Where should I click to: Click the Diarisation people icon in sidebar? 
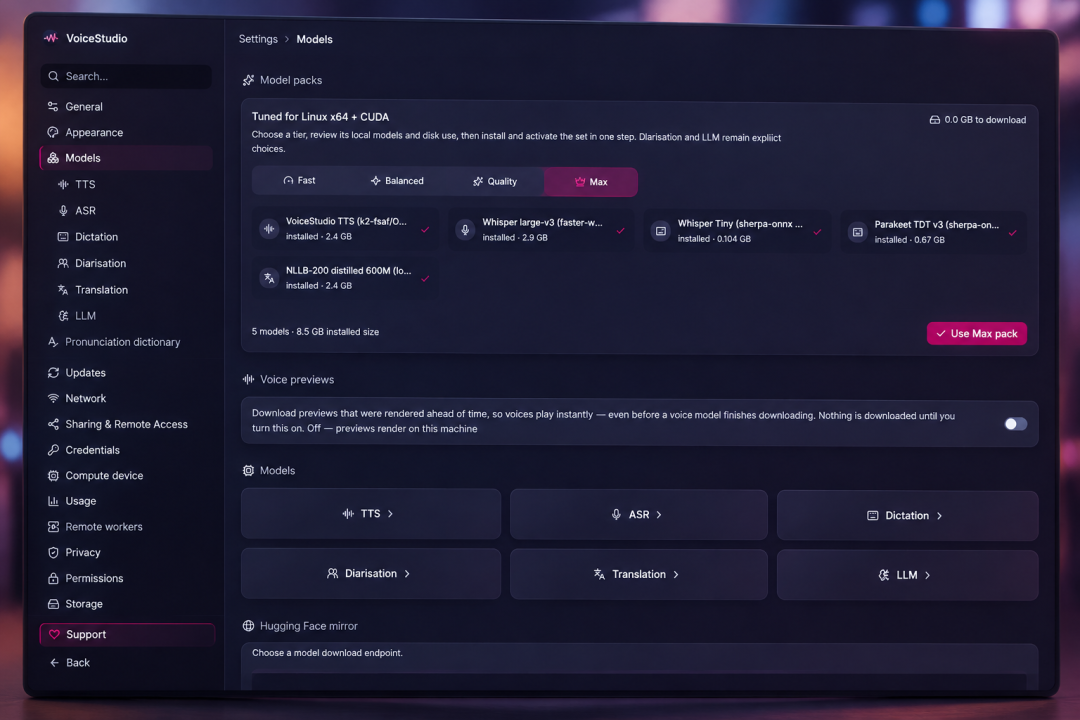point(63,263)
